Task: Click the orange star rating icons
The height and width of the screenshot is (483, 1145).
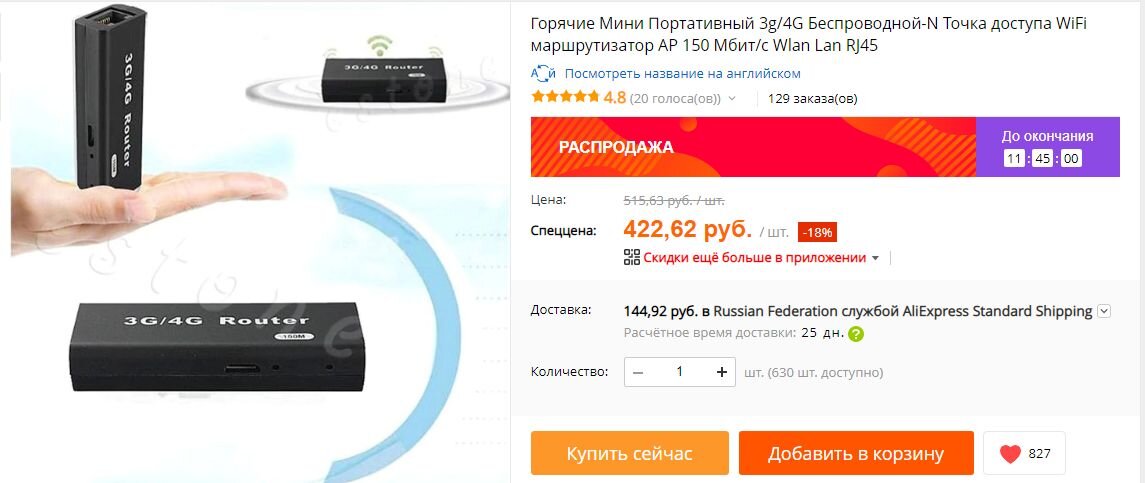Action: click(565, 97)
